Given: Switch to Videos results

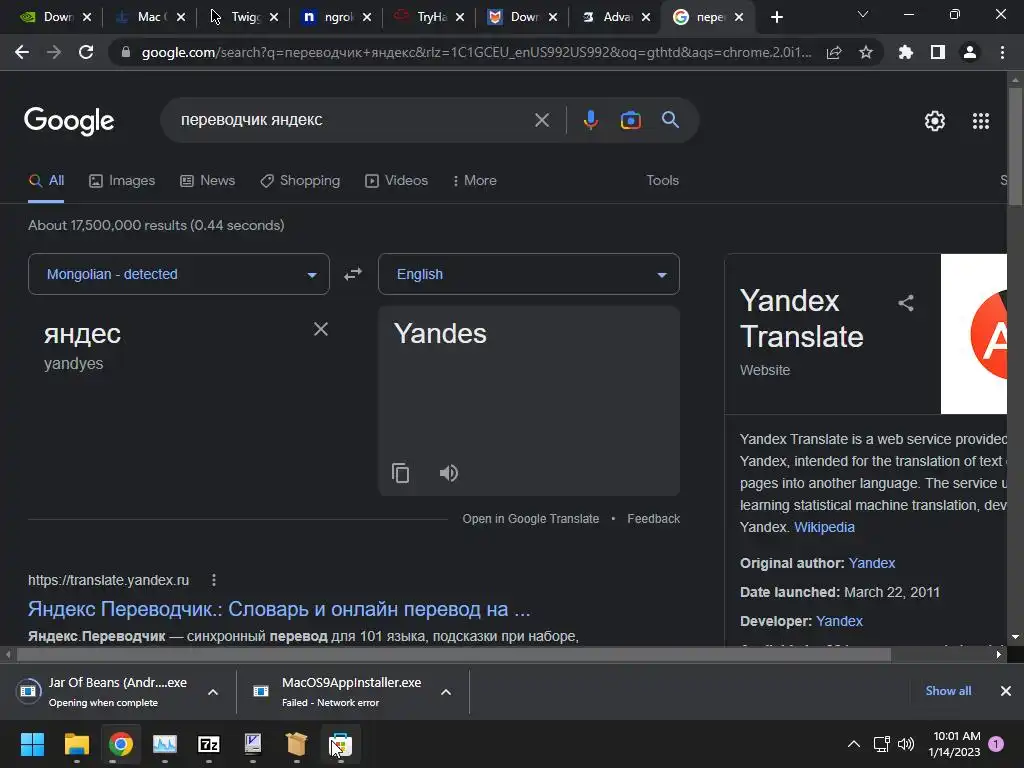Looking at the screenshot, I should [396, 181].
